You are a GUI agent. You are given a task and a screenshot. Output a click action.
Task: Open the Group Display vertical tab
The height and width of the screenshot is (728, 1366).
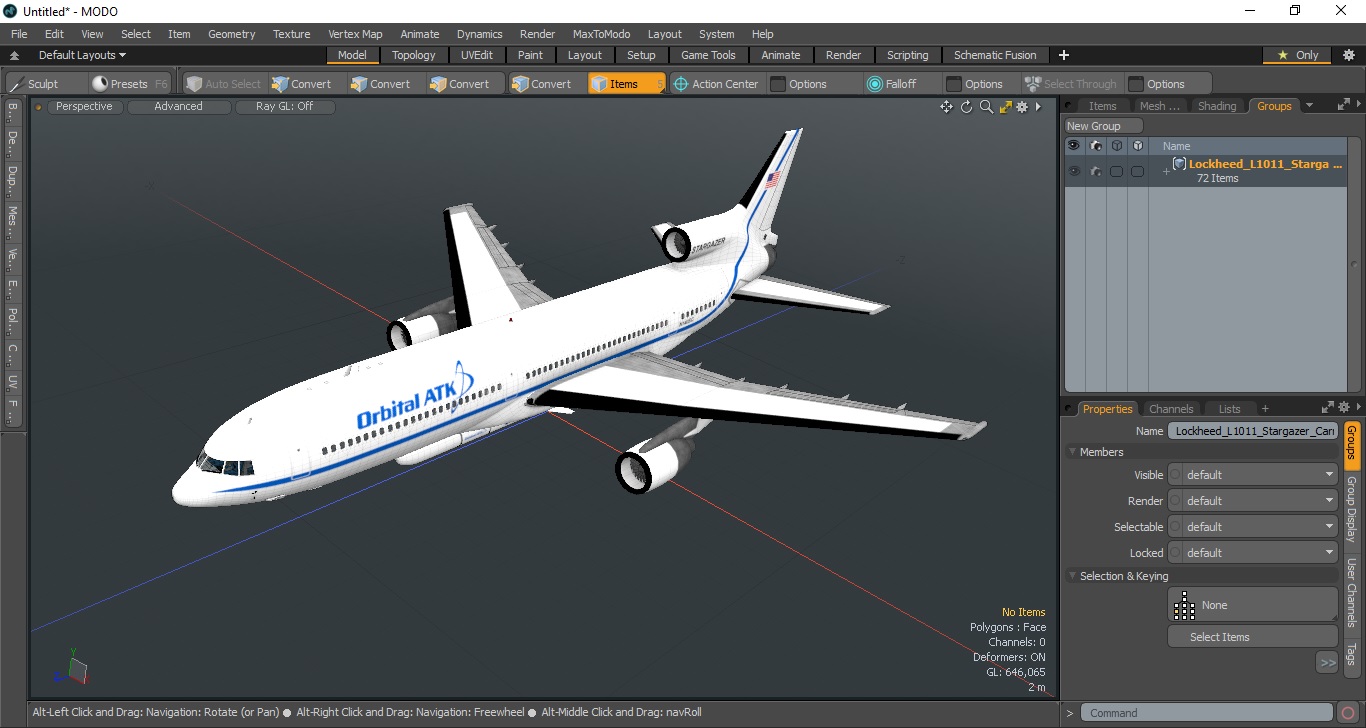[x=1351, y=509]
